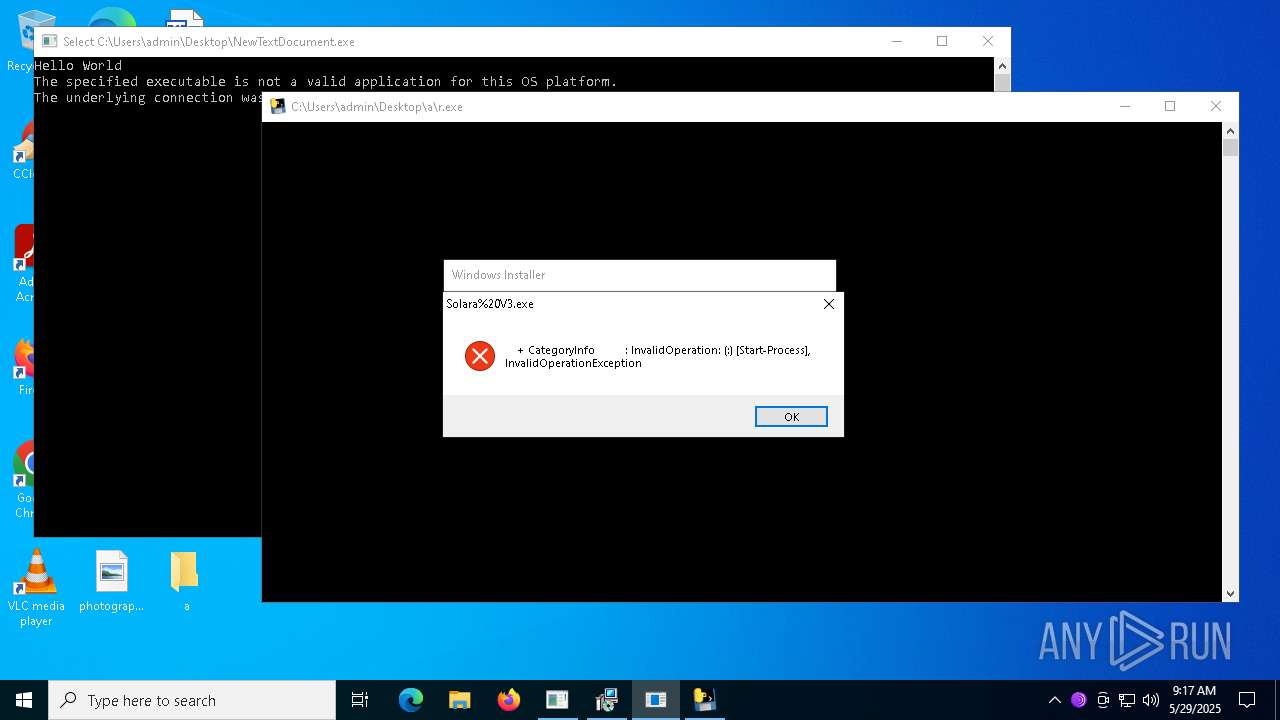1280x720 pixels.
Task: Open the volume control tray icon
Action: coord(1151,700)
